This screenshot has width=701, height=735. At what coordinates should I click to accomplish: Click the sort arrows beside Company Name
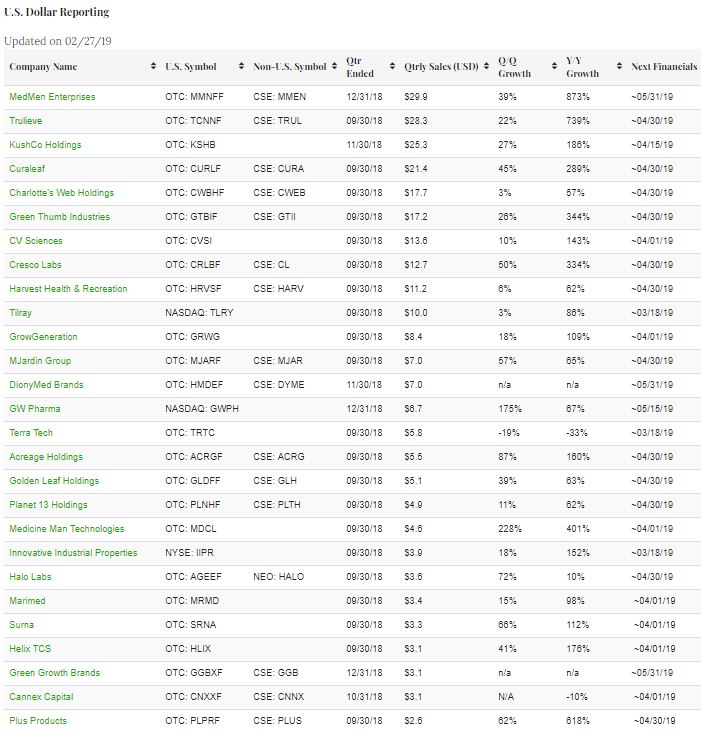tap(152, 67)
